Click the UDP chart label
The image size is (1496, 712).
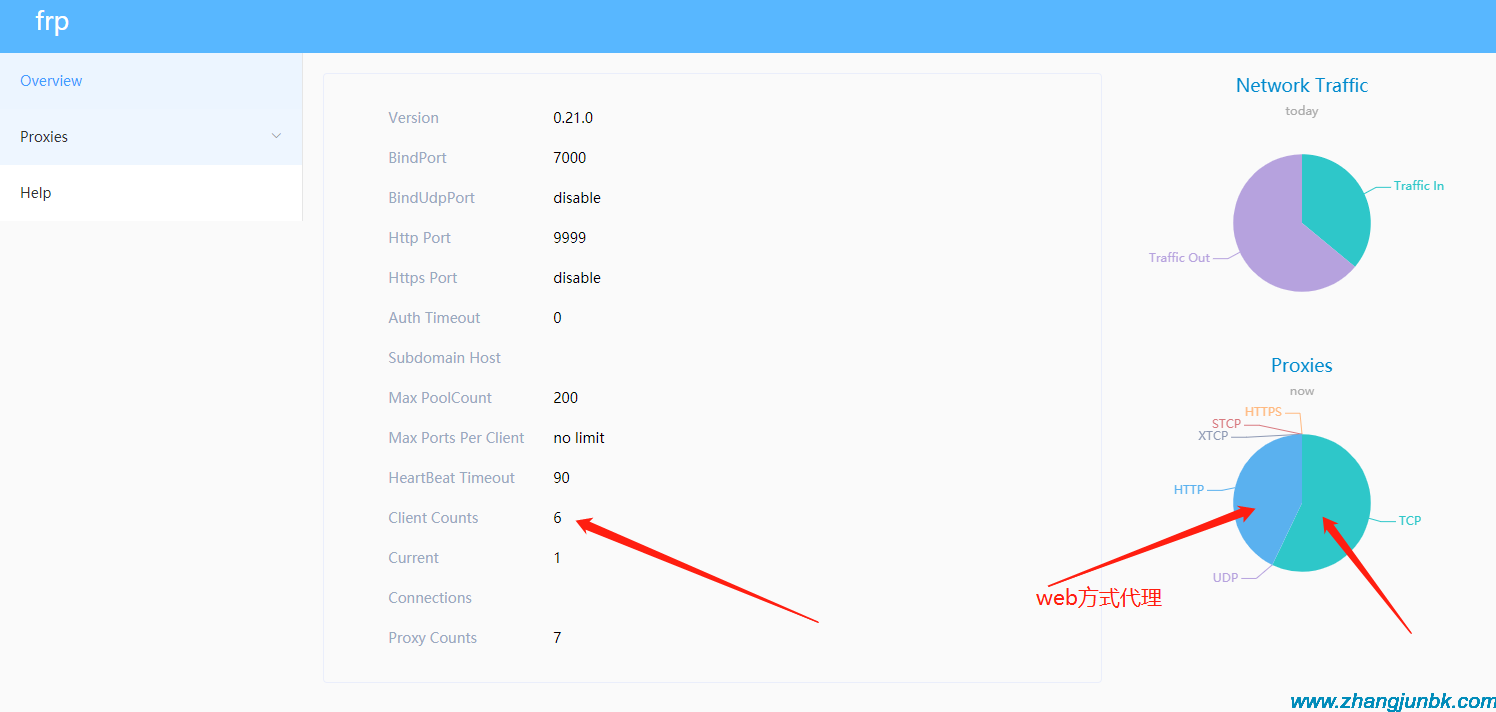click(x=1225, y=578)
